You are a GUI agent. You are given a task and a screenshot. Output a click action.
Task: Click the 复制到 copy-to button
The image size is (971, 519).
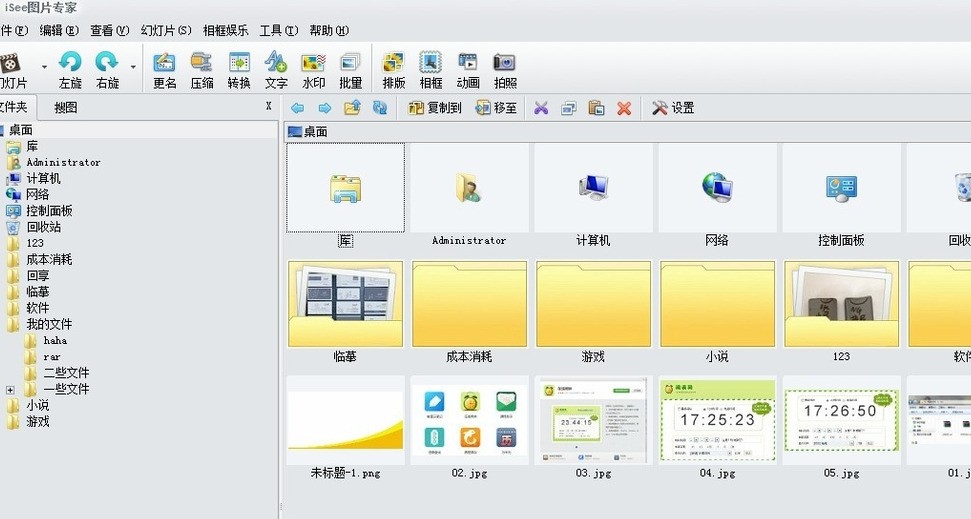tap(435, 108)
